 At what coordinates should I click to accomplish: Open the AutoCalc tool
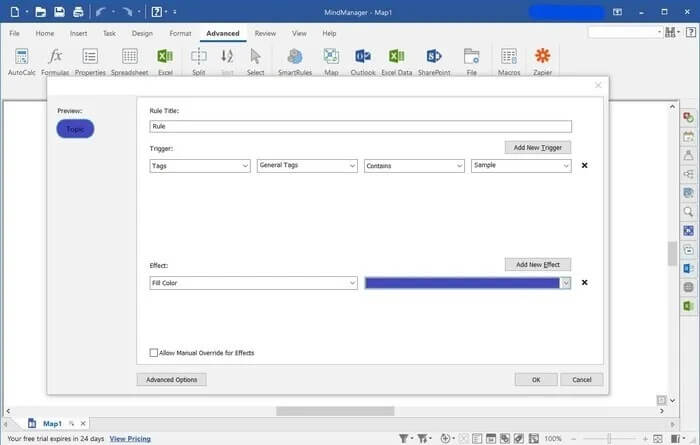21,62
